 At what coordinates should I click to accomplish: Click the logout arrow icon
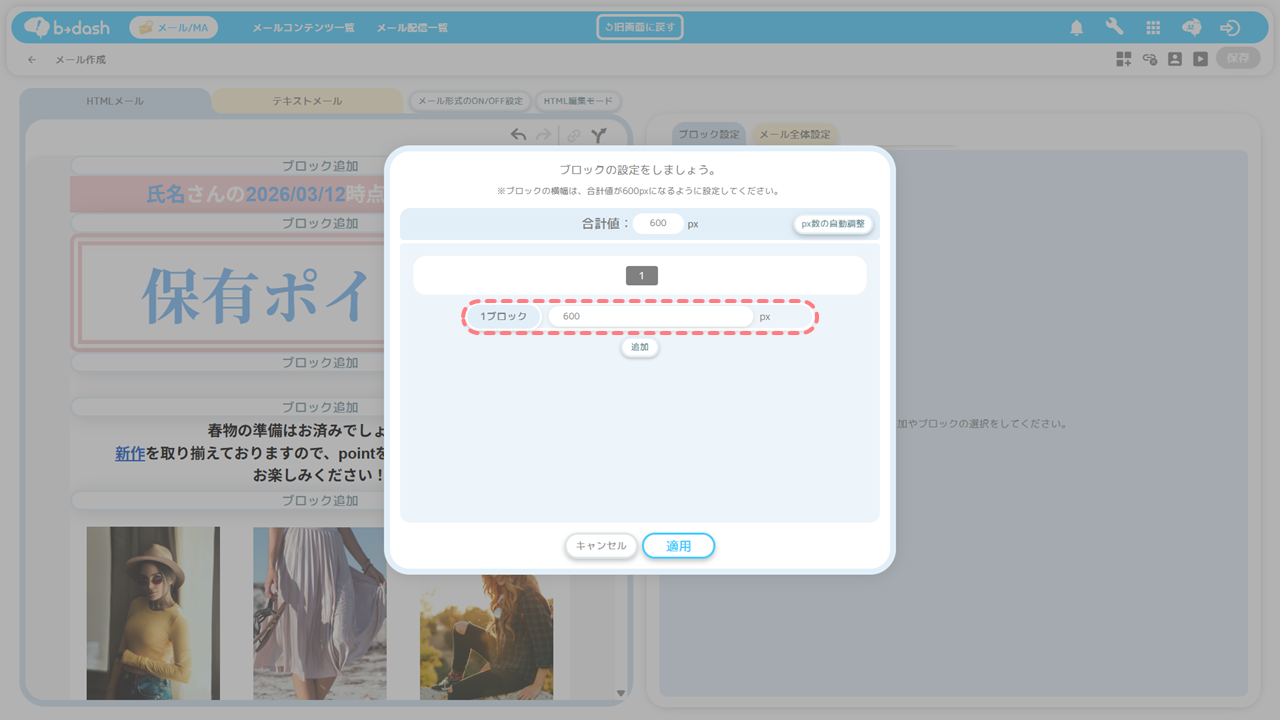click(1230, 28)
